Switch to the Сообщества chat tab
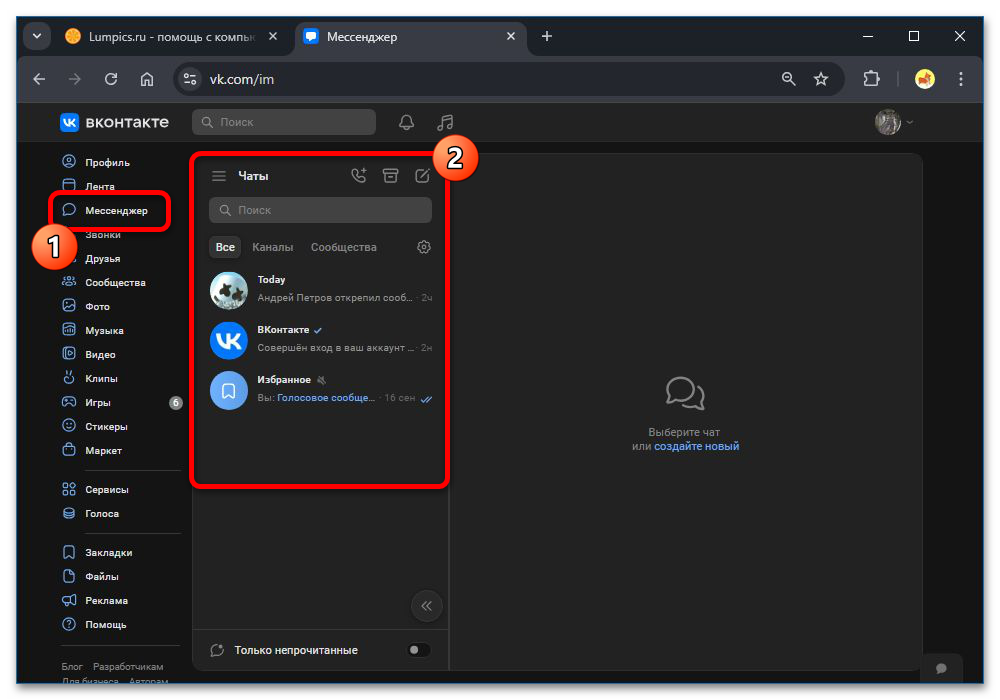Screen dimensions: 1000x700 click(x=343, y=247)
